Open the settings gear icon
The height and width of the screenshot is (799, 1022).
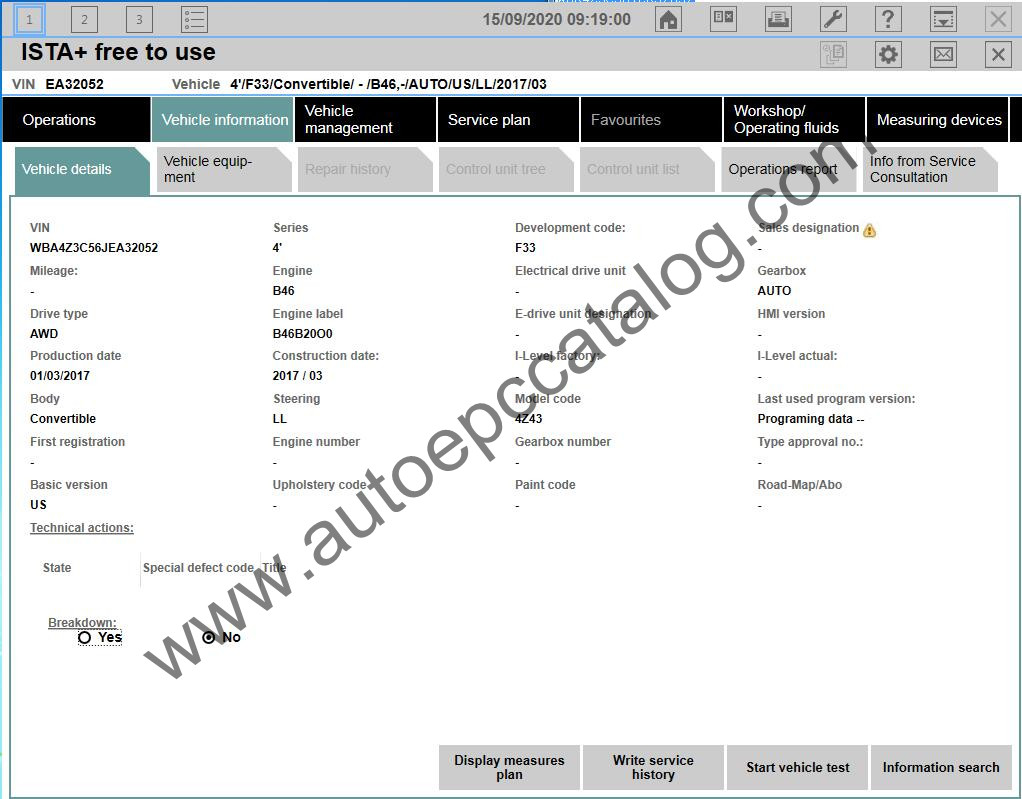[x=888, y=54]
